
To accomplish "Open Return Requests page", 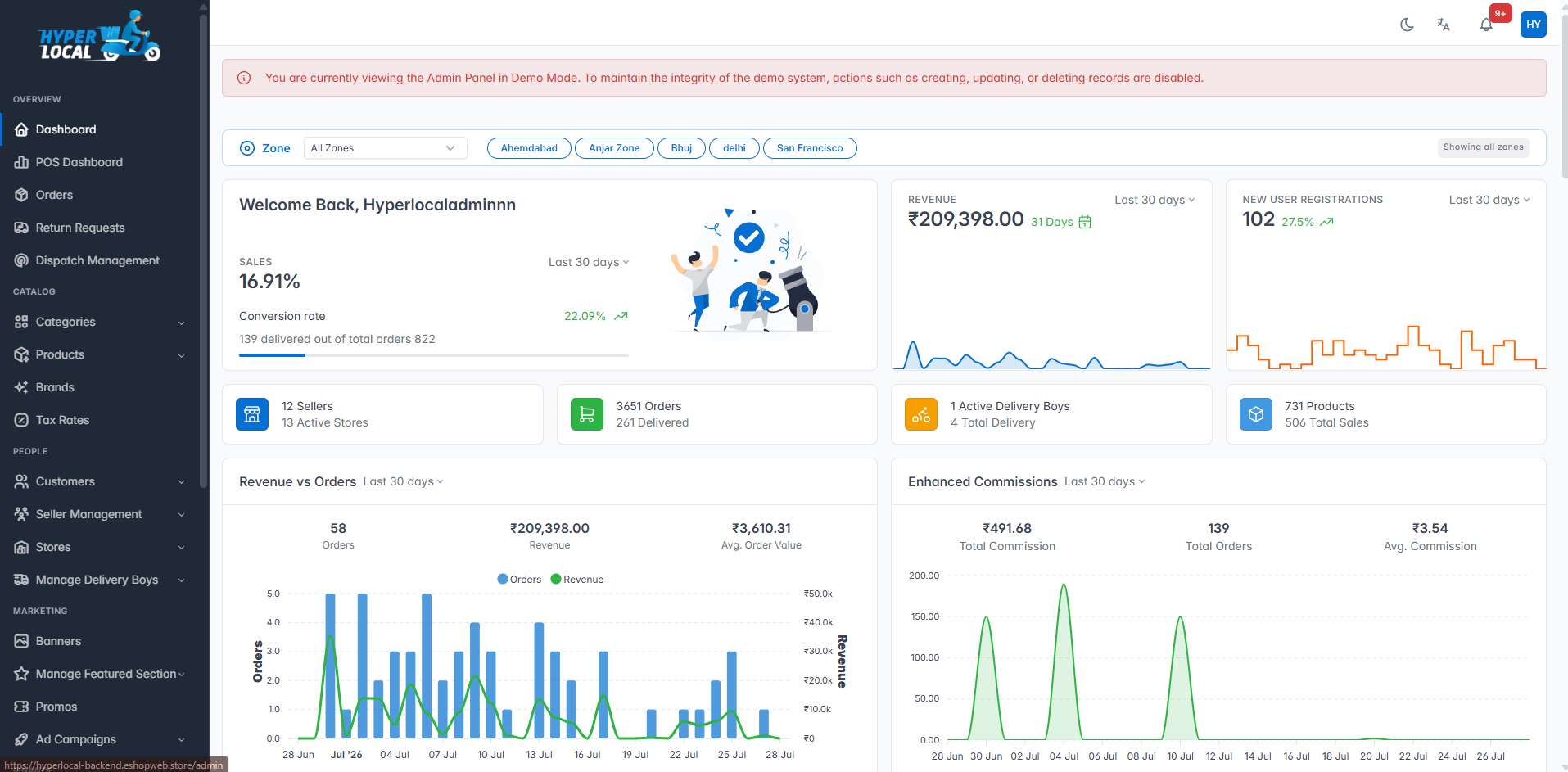I will [x=100, y=228].
